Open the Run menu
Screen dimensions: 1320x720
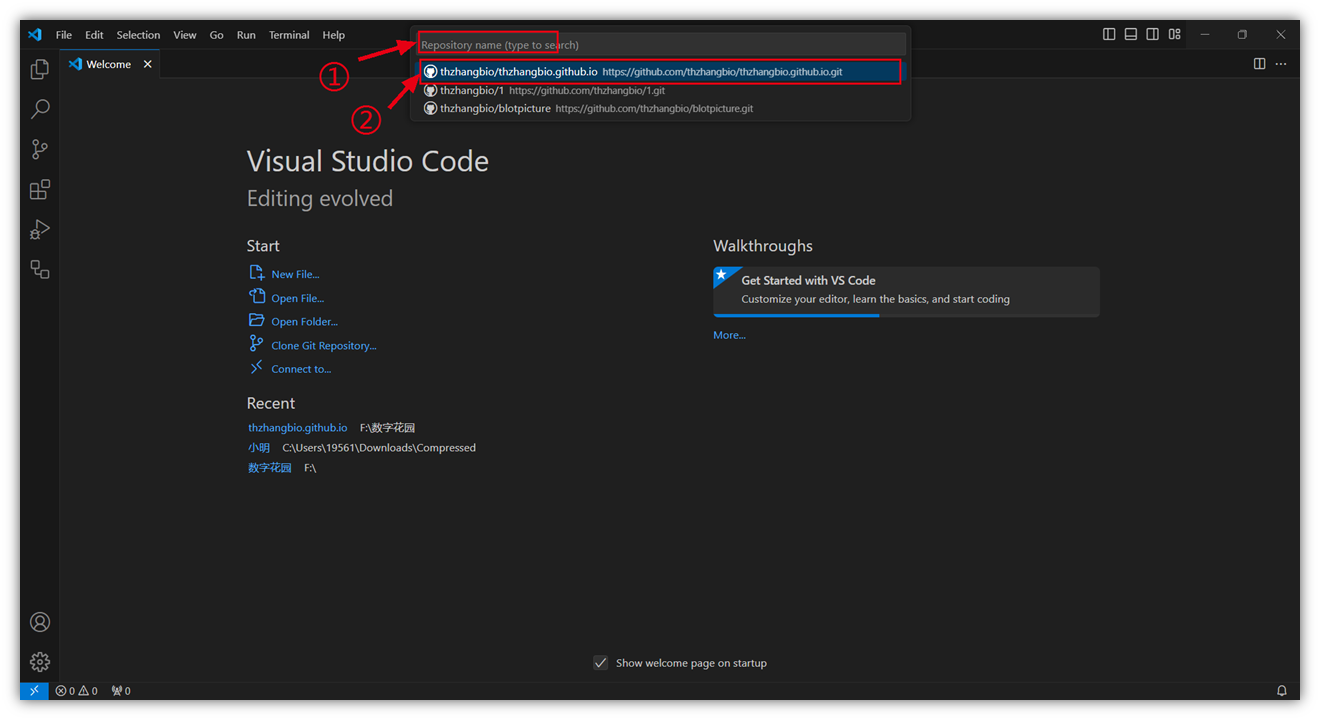pos(246,35)
